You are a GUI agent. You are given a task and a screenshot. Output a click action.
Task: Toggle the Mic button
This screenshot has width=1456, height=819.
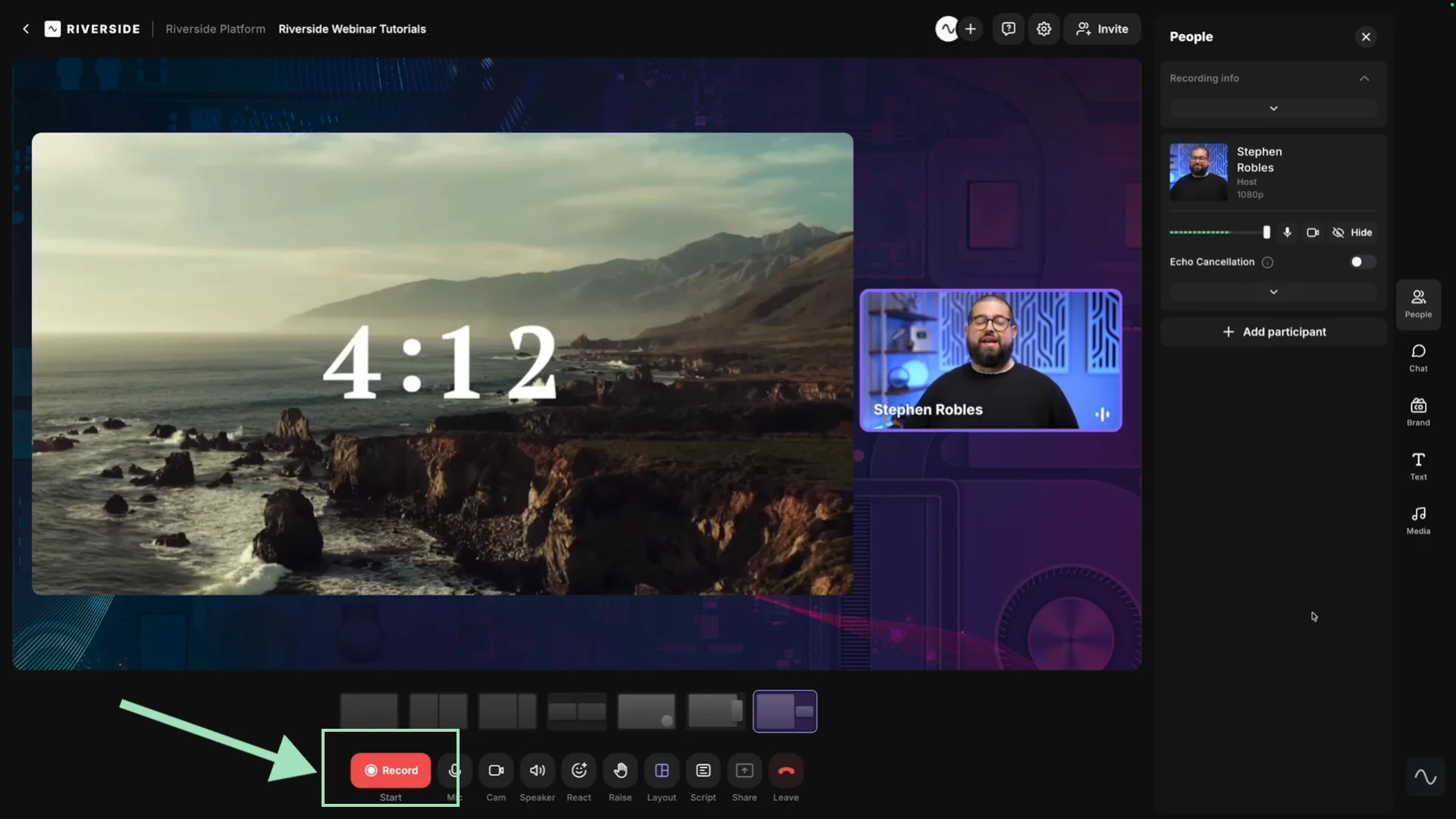[454, 770]
